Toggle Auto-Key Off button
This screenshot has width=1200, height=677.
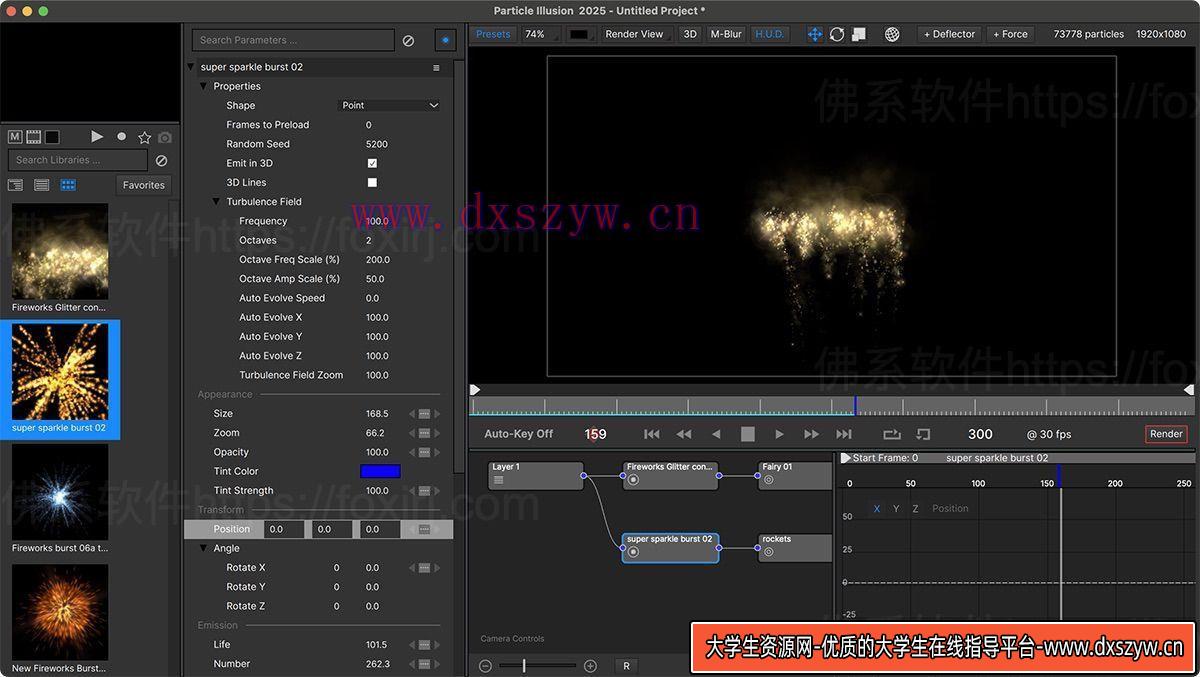pyautogui.click(x=519, y=434)
